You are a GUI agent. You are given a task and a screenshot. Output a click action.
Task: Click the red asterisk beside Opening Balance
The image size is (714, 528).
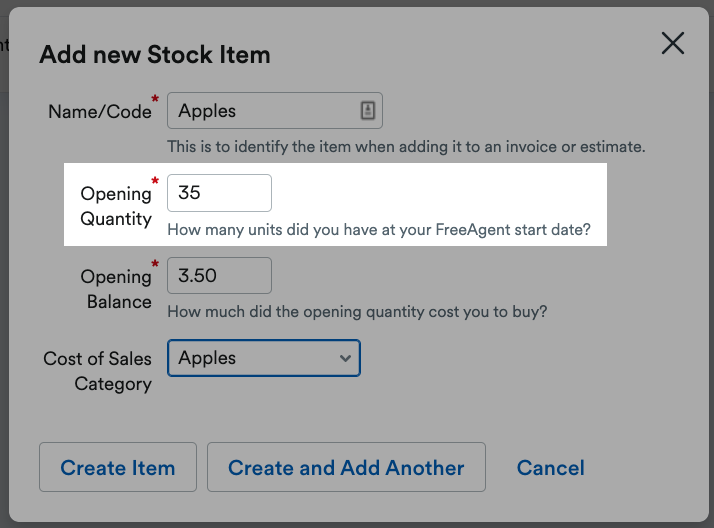155,264
